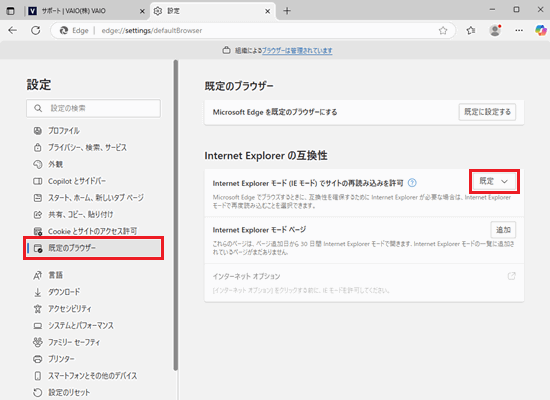Reload the page with refresh icon

(x=35, y=31)
